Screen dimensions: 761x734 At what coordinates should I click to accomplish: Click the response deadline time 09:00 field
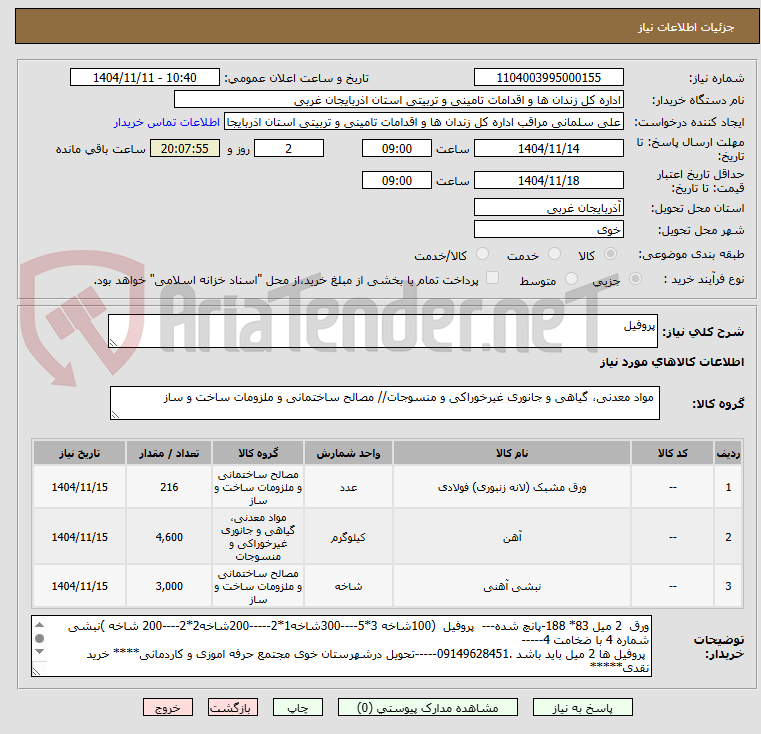point(397,148)
